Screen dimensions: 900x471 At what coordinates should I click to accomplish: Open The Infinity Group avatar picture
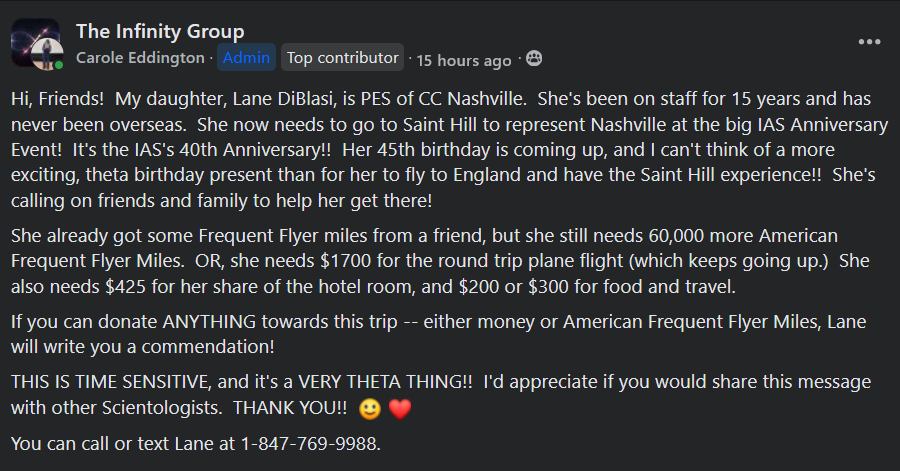(37, 44)
